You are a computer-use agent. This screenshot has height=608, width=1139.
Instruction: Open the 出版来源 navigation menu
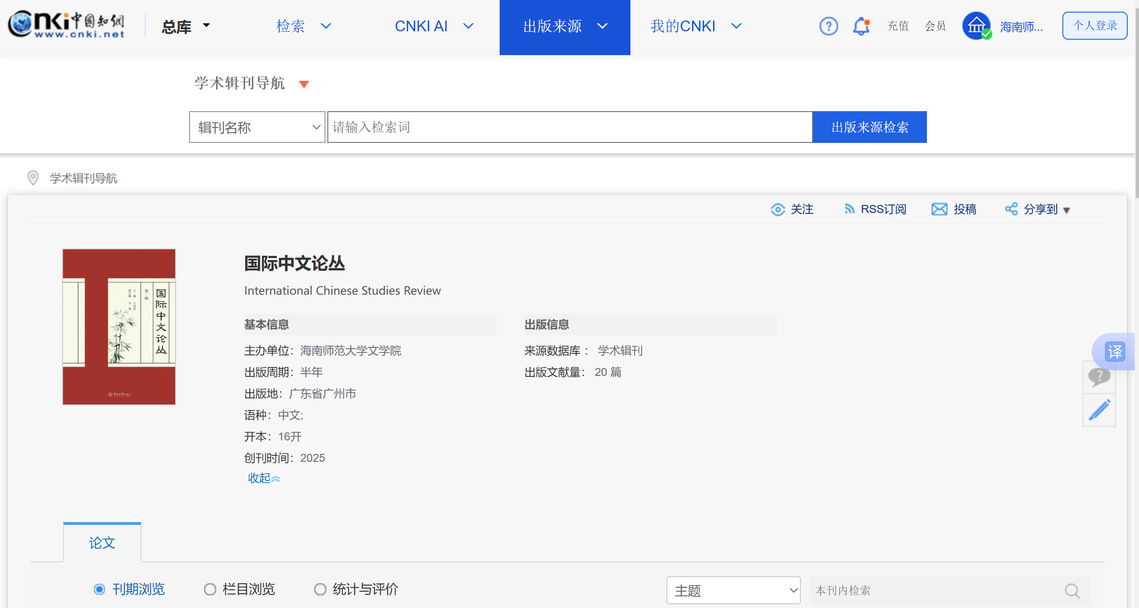click(x=564, y=27)
